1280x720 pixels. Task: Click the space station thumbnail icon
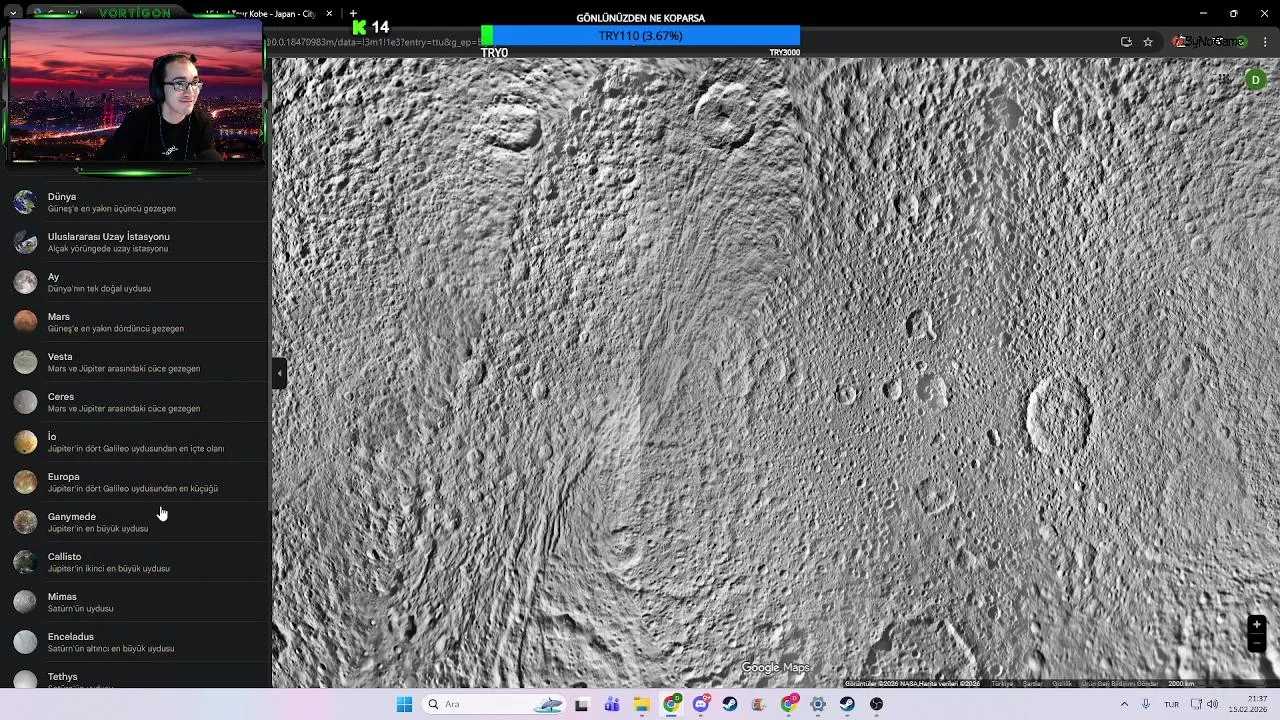pyautogui.click(x=25, y=242)
